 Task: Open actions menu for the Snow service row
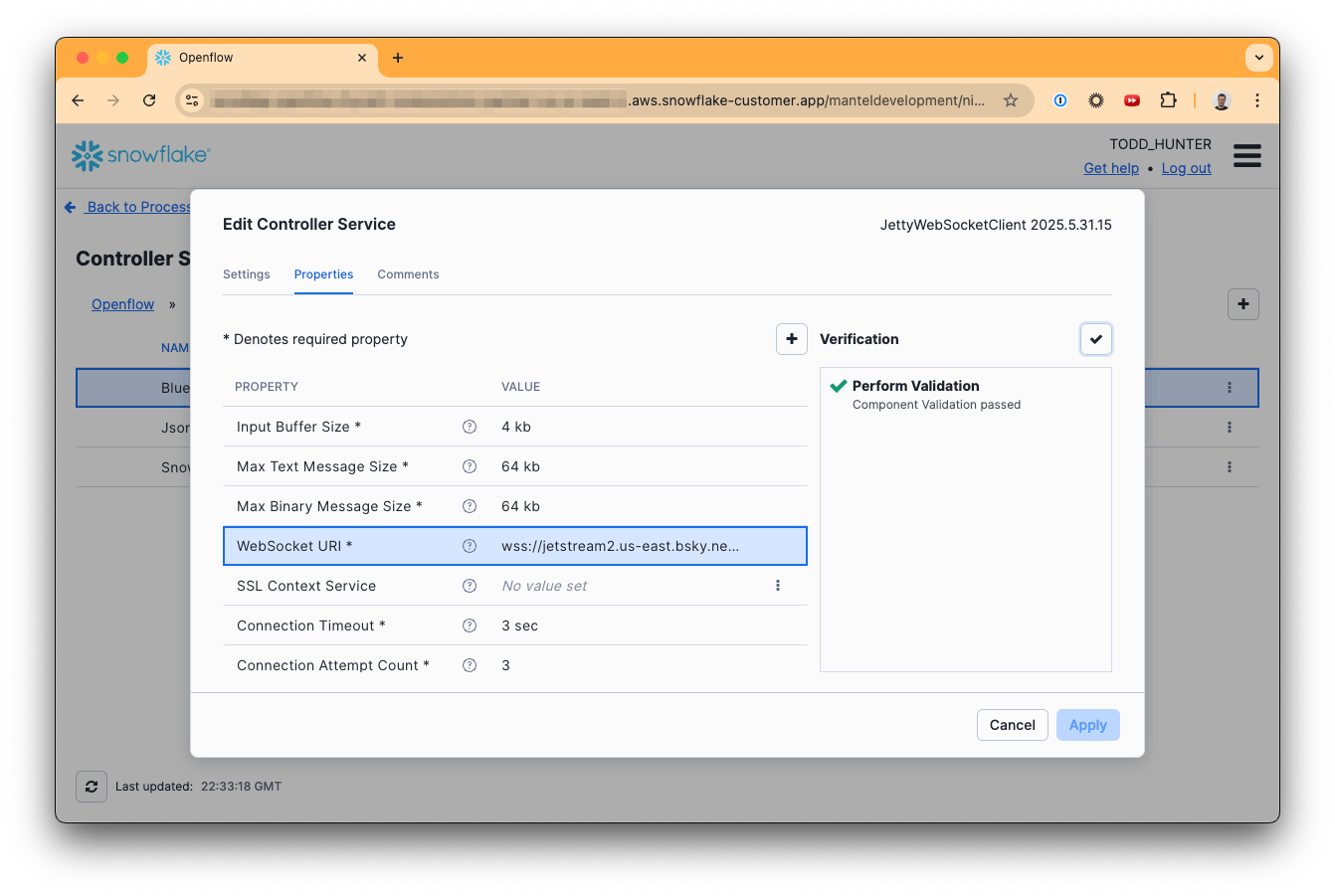1230,467
